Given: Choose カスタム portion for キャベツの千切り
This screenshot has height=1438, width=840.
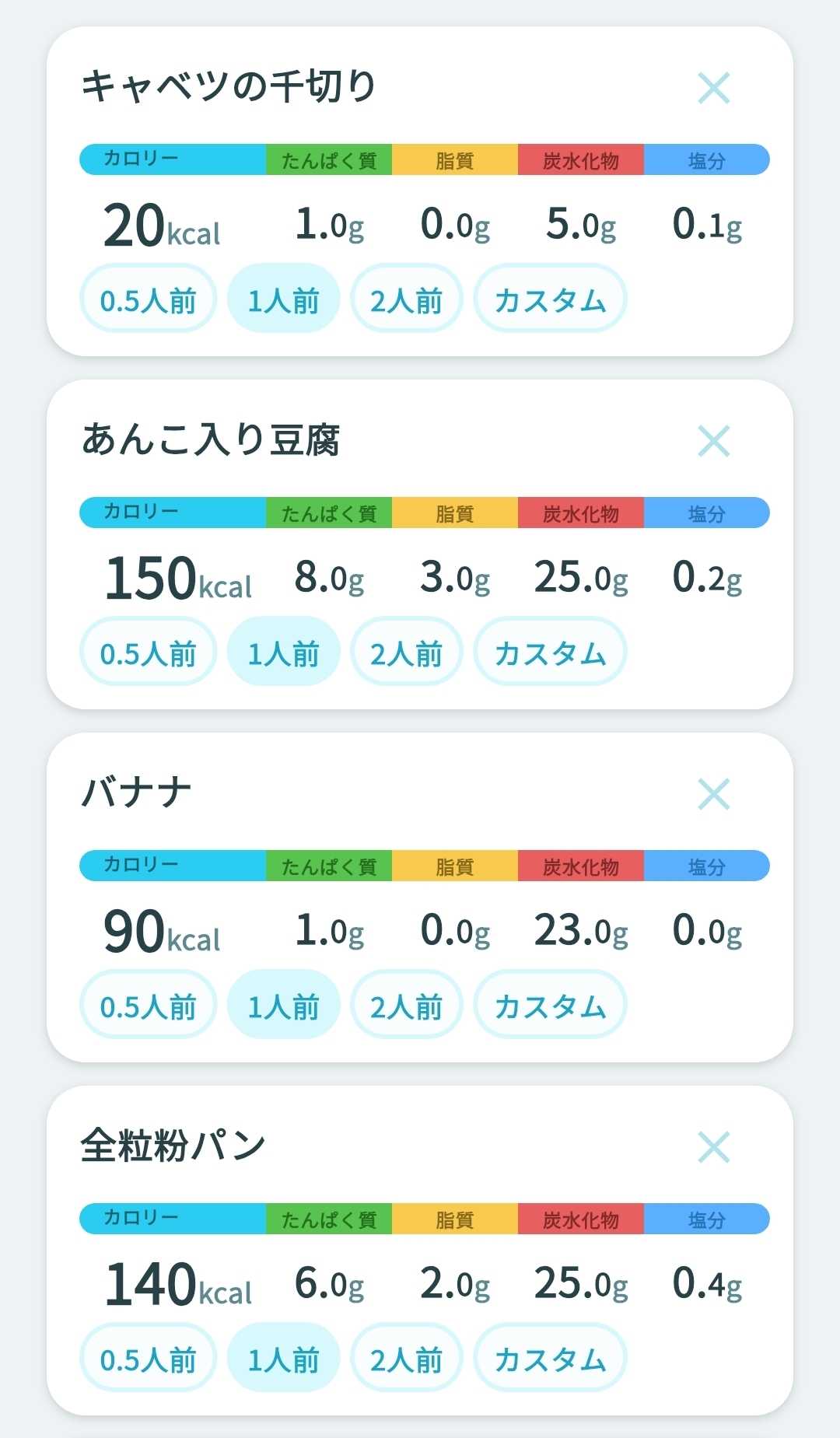Looking at the screenshot, I should click(x=550, y=299).
